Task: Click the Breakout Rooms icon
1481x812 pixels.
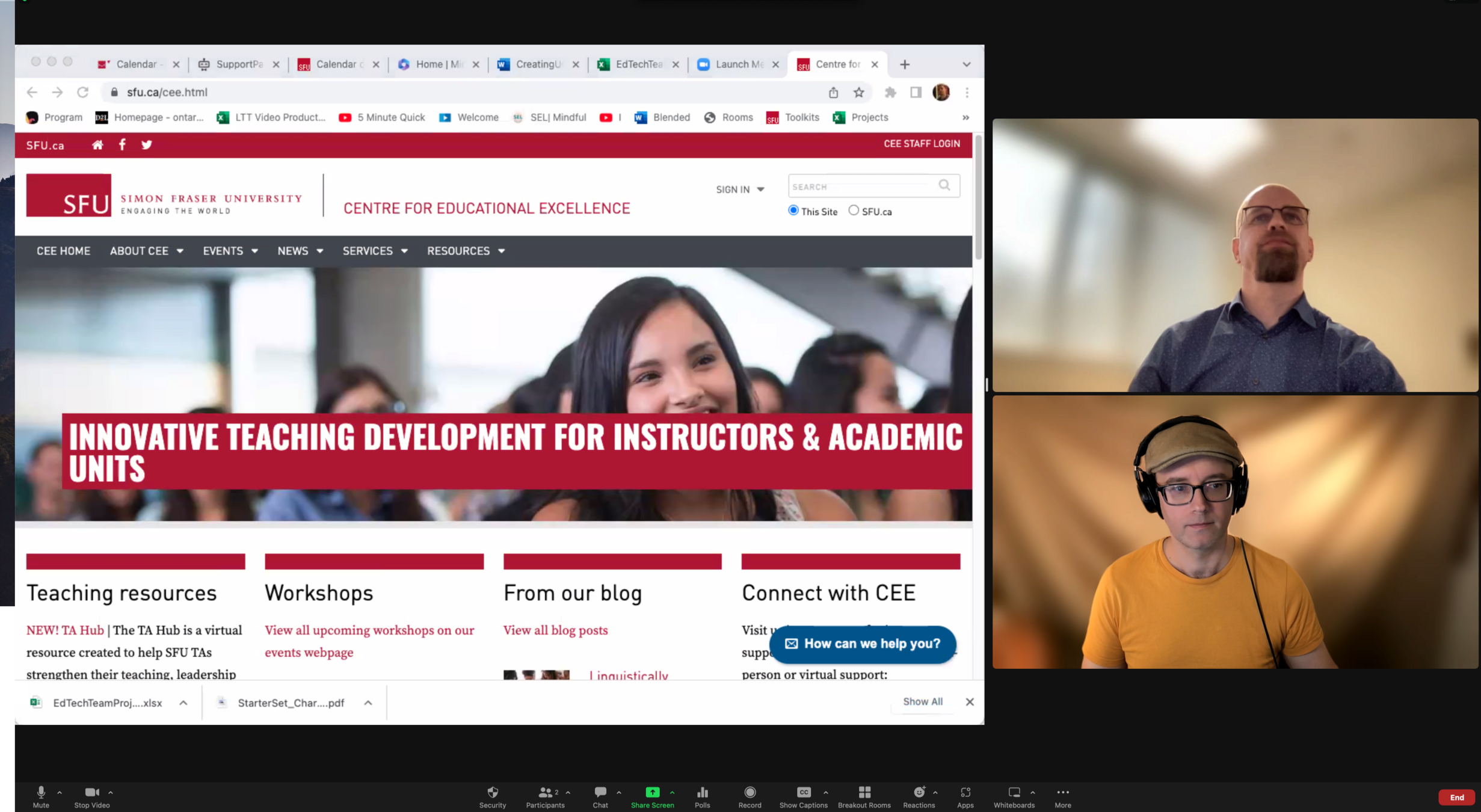Action: click(x=864, y=792)
